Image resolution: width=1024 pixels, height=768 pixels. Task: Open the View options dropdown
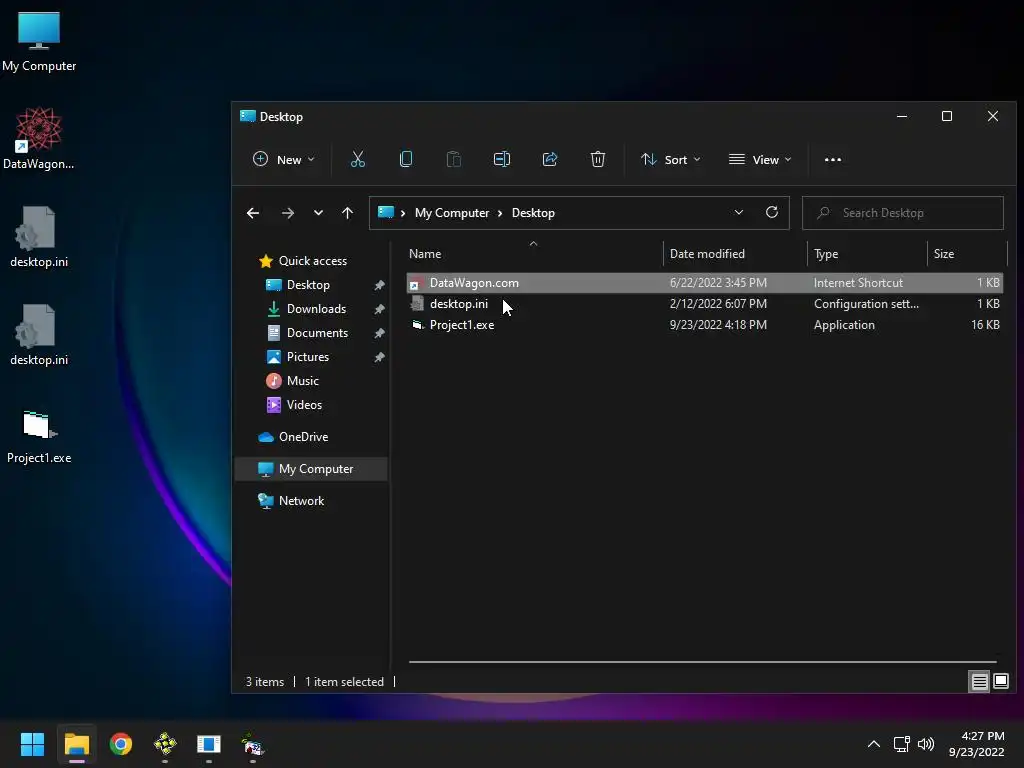point(760,159)
